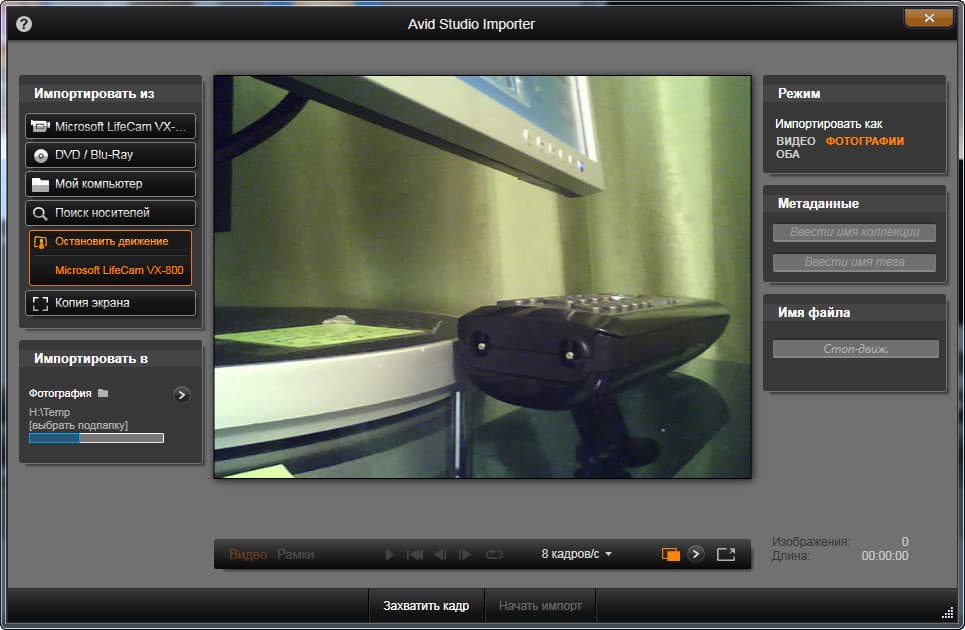
Task: Step one frame backward
Action: [x=440, y=554]
